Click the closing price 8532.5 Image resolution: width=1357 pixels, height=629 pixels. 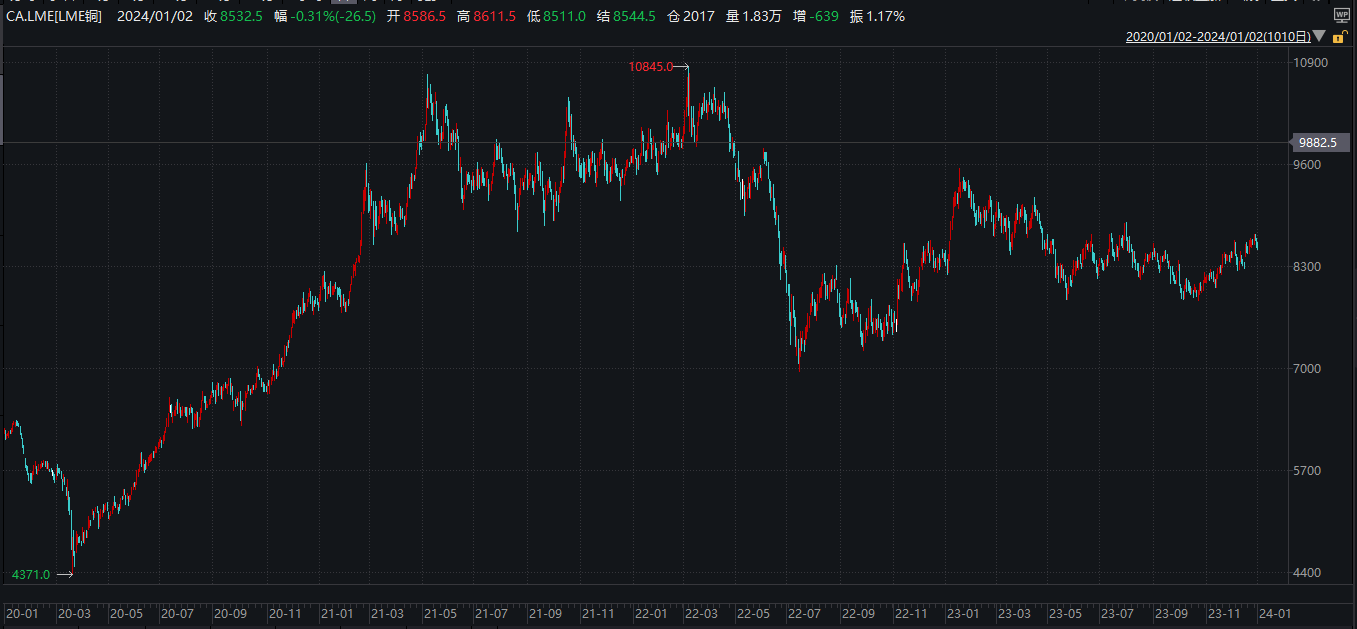pos(241,16)
